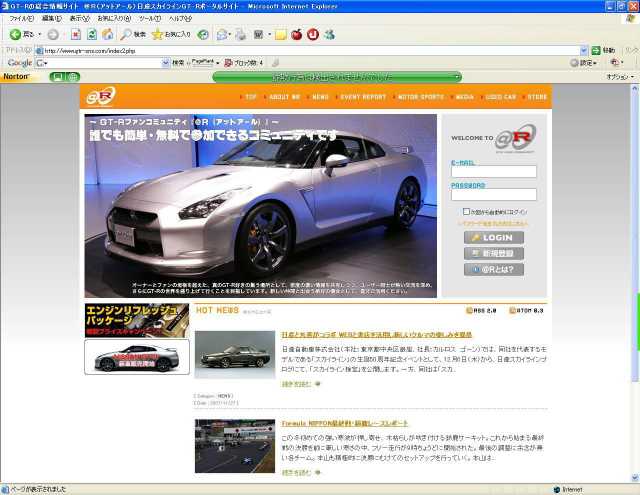The width and height of the screenshot is (640, 495).
Task: Open Favorites menu in menu bar
Action: [114, 18]
